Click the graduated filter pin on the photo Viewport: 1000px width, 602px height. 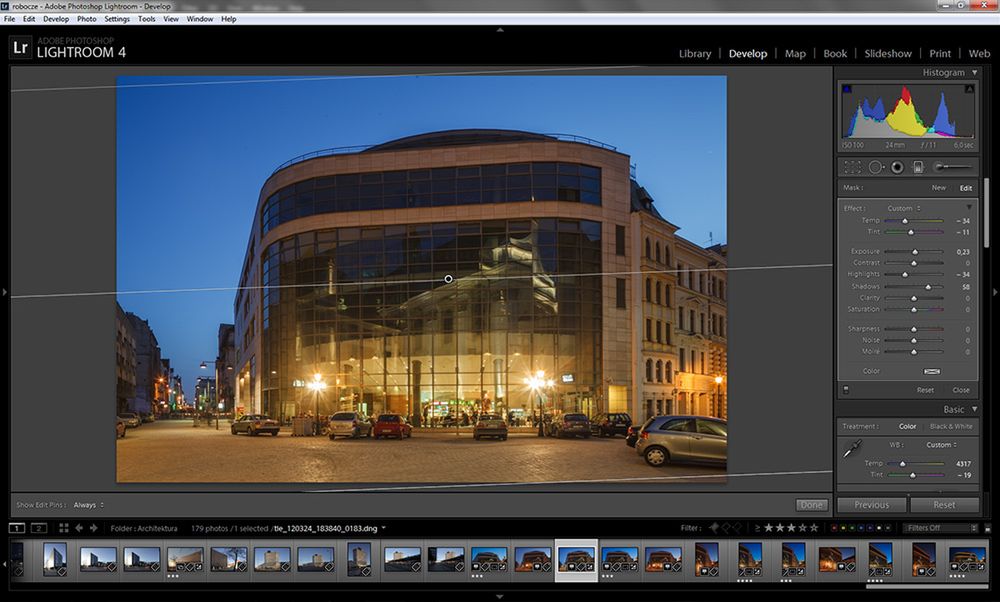tap(448, 279)
